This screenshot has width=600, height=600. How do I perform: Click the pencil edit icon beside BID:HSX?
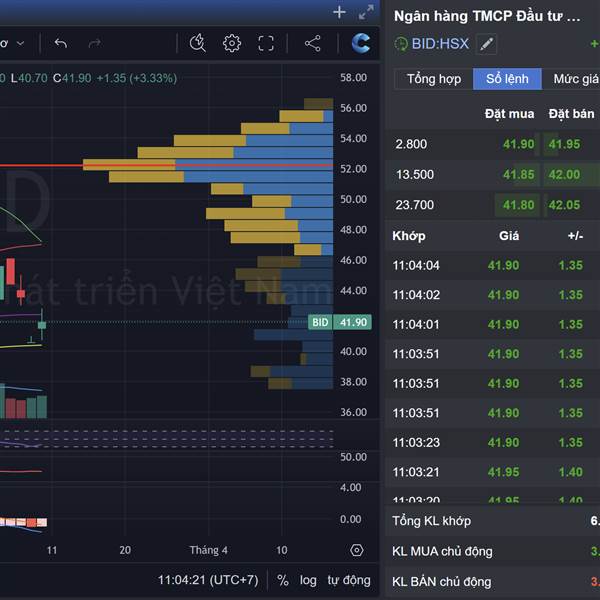coord(486,44)
